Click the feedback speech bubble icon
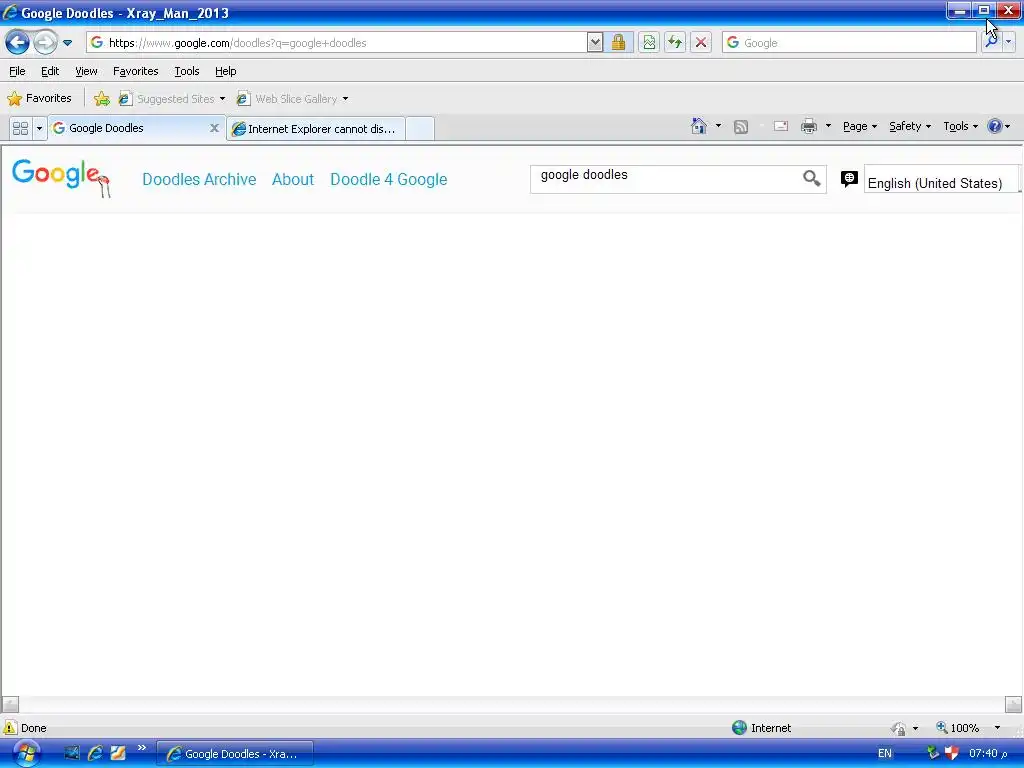This screenshot has width=1024, height=768. (849, 179)
